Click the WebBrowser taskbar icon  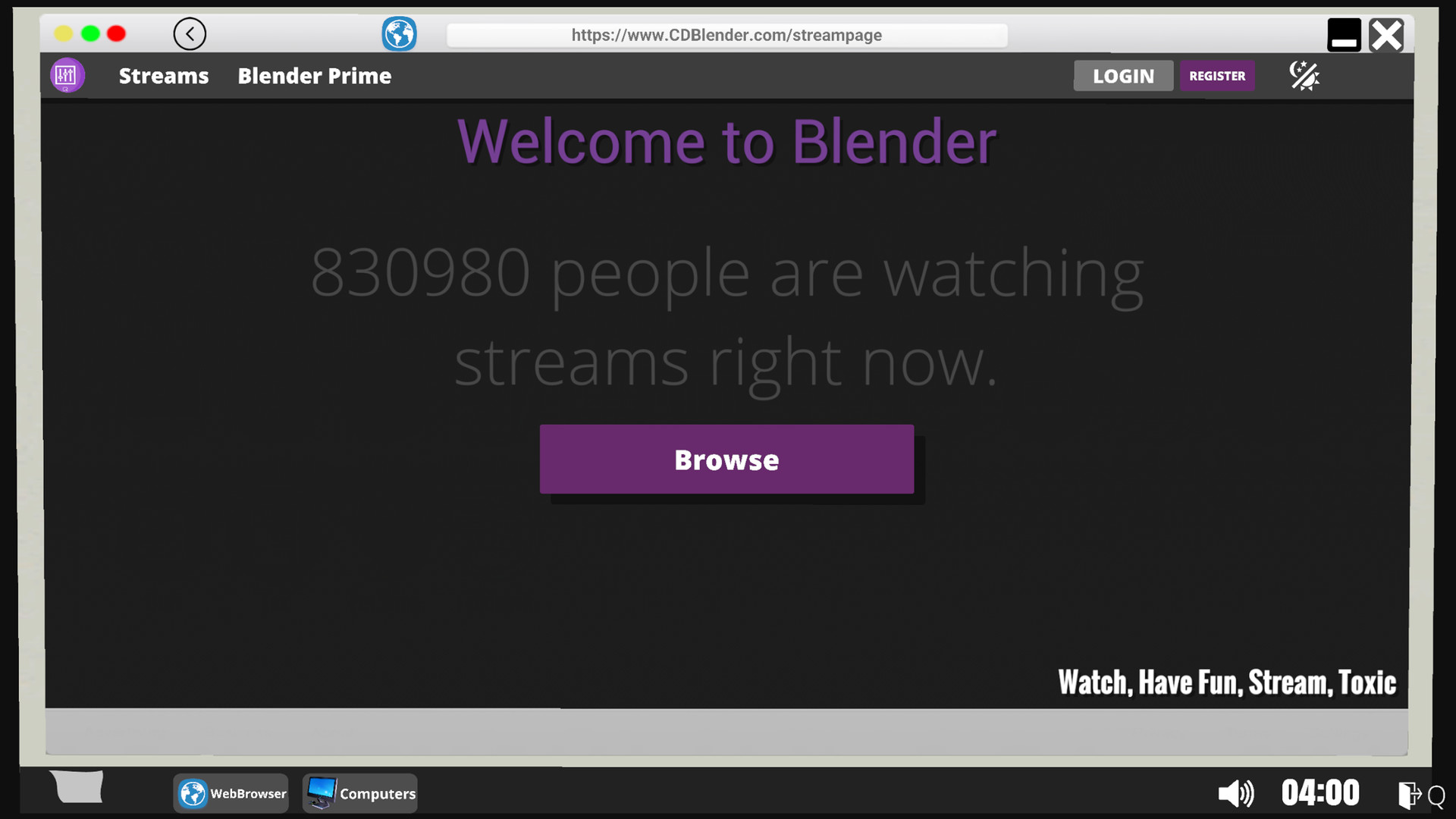(232, 793)
